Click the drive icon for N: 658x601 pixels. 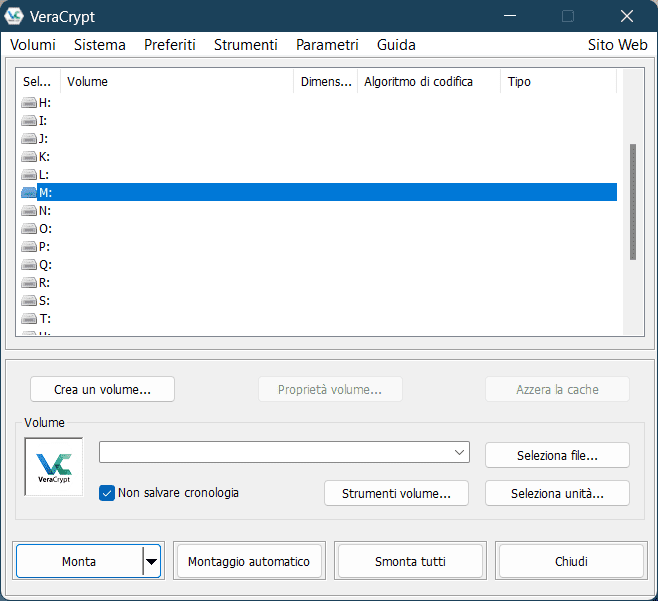(29, 211)
